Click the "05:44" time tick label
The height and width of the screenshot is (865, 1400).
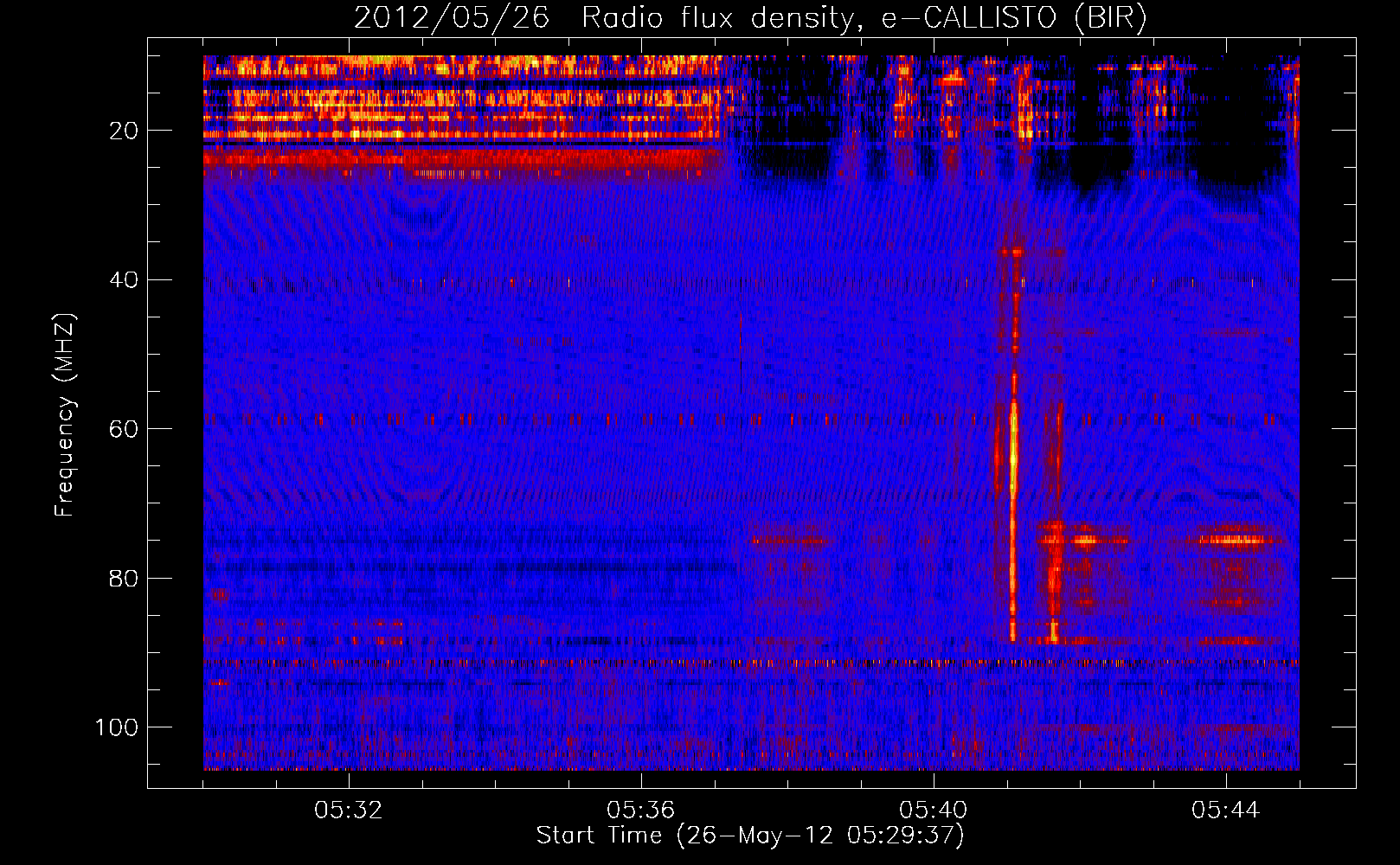[x=1226, y=811]
